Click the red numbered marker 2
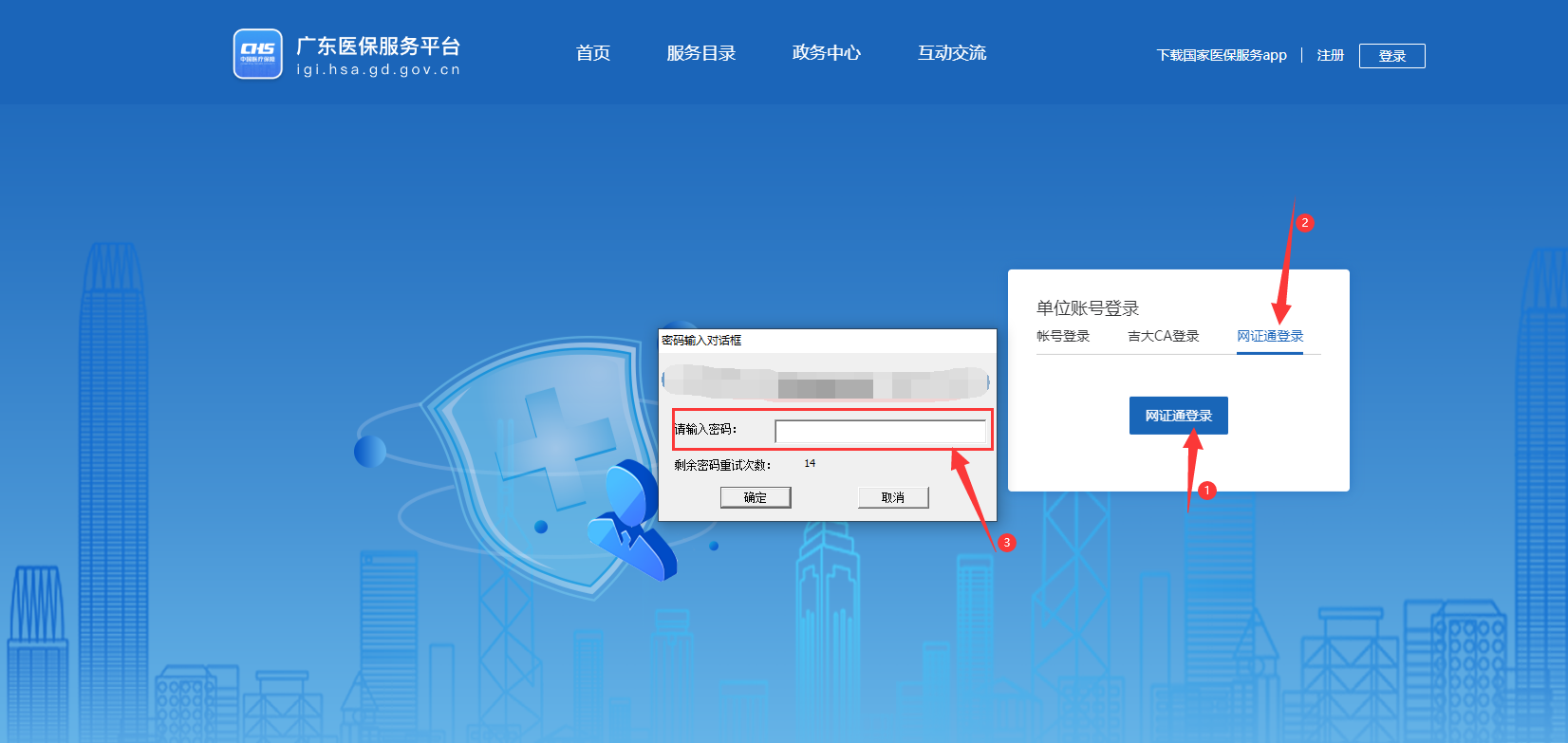This screenshot has width=1568, height=743. (x=1305, y=223)
